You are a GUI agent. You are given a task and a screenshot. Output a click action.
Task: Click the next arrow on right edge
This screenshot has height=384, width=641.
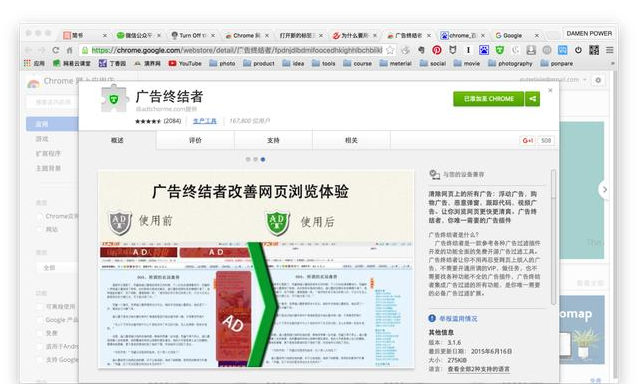click(605, 189)
